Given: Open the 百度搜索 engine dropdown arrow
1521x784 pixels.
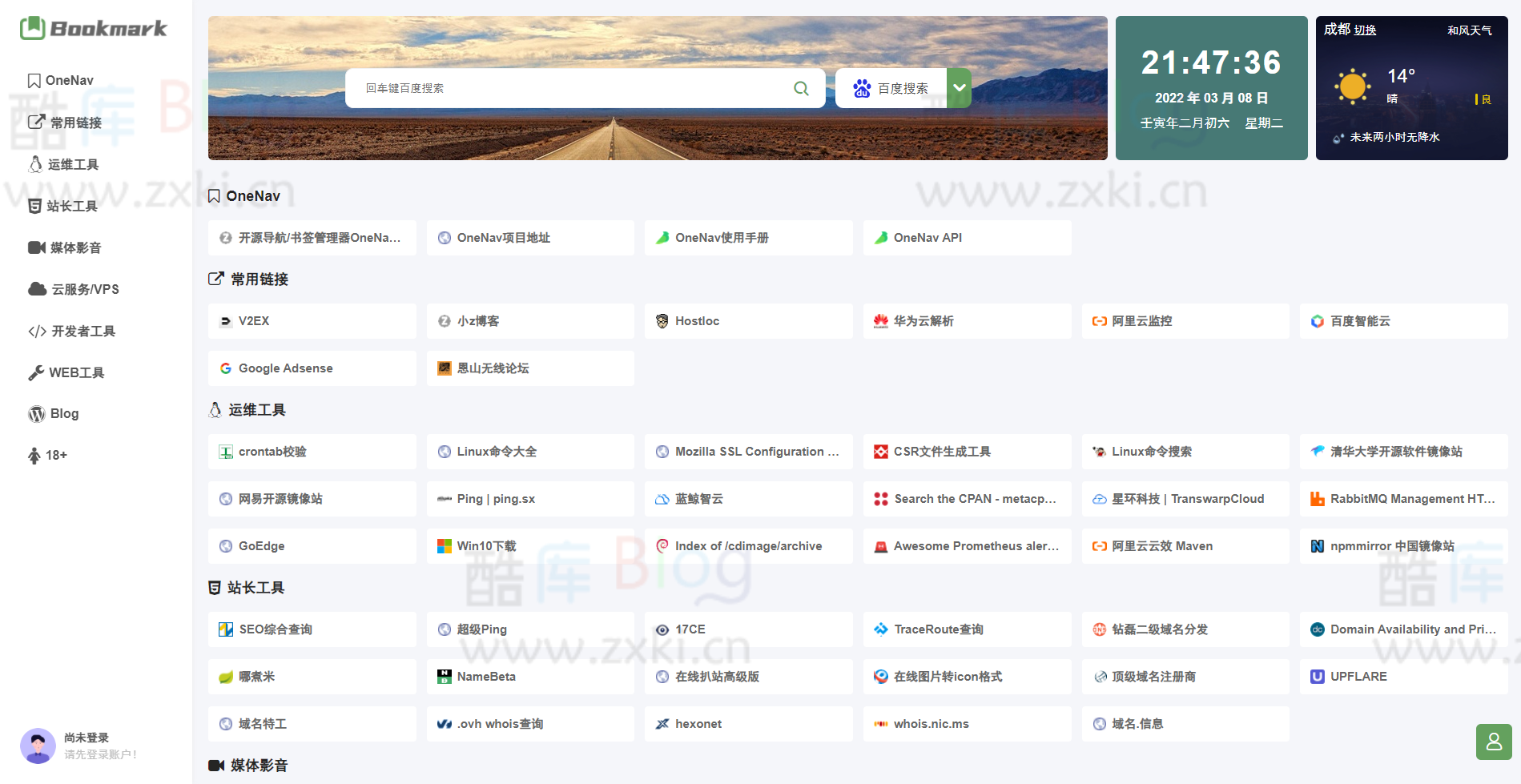Looking at the screenshot, I should [x=958, y=88].
